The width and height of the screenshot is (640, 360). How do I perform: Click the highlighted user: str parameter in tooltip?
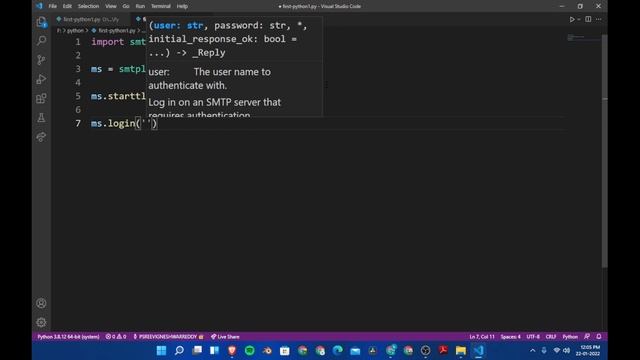178,25
